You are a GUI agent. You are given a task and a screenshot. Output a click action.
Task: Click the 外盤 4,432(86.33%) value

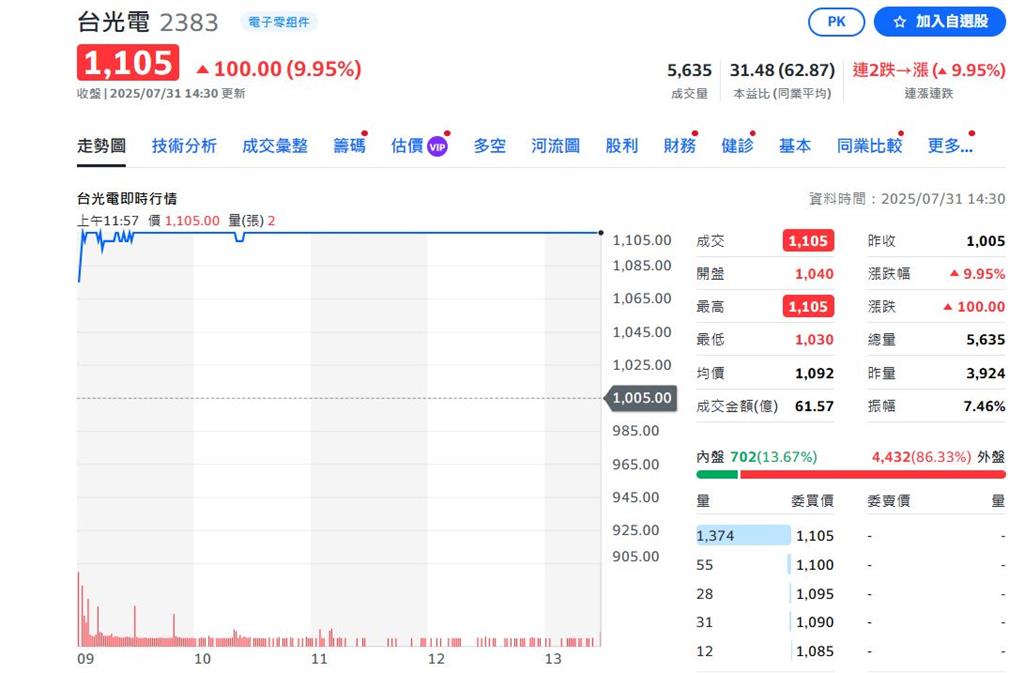coord(921,457)
